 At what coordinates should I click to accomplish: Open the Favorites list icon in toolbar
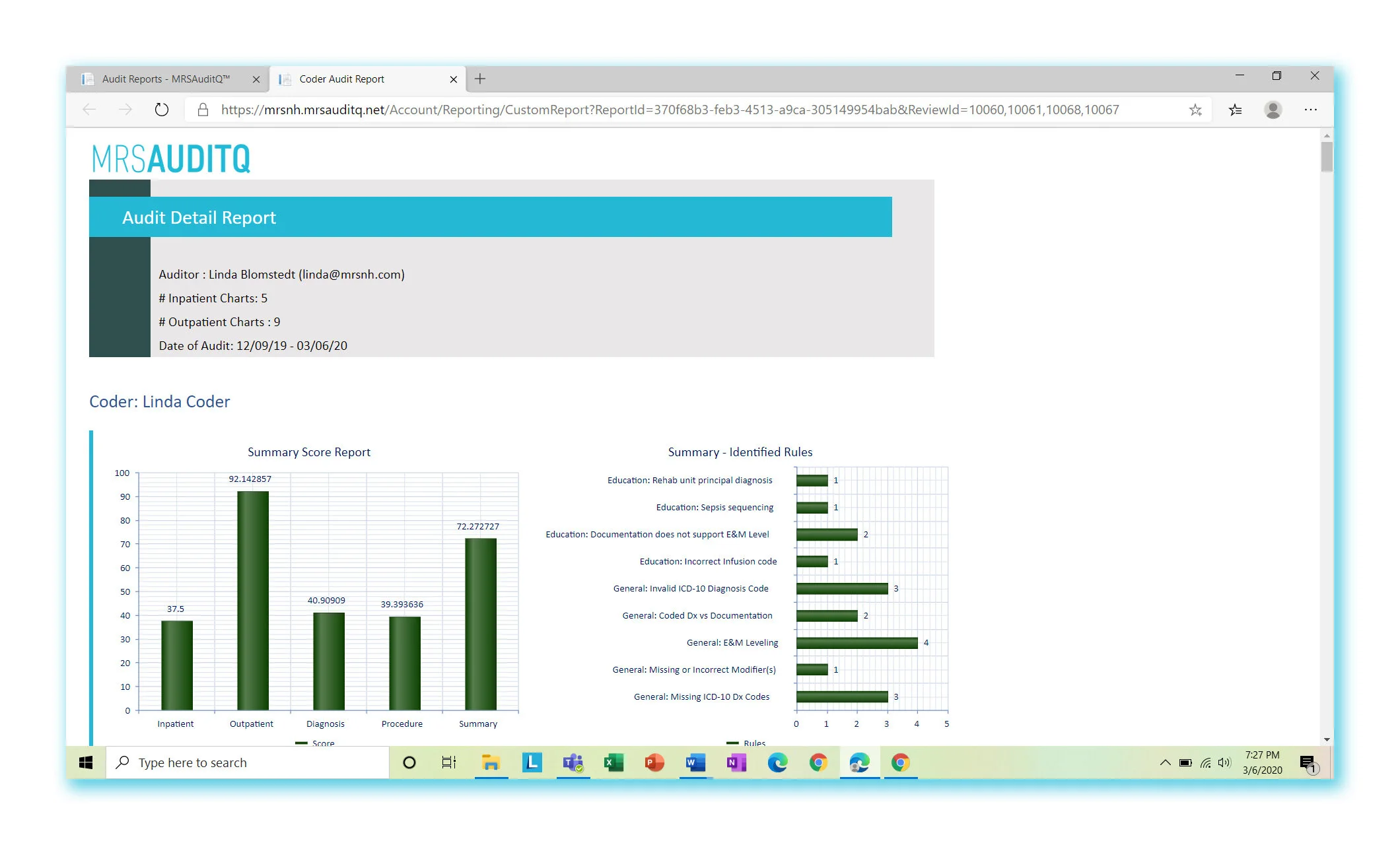1234,110
